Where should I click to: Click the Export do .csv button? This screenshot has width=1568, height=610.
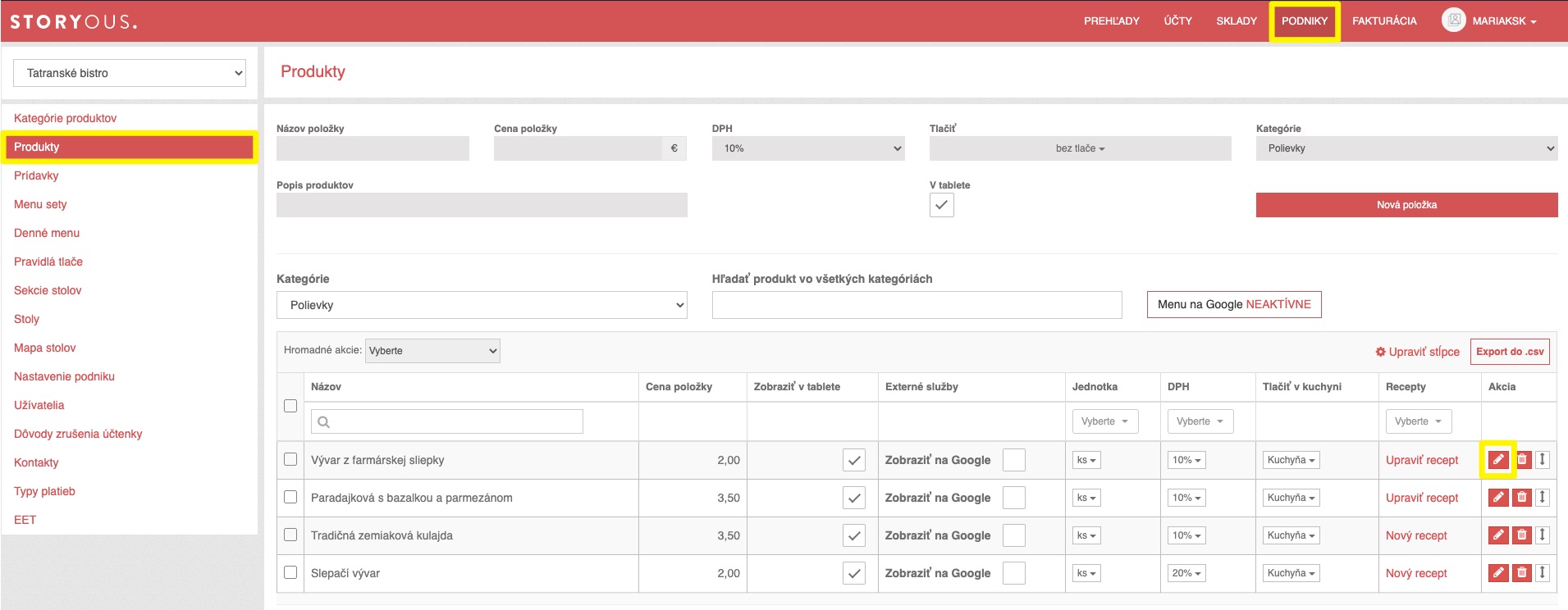[x=1510, y=352]
